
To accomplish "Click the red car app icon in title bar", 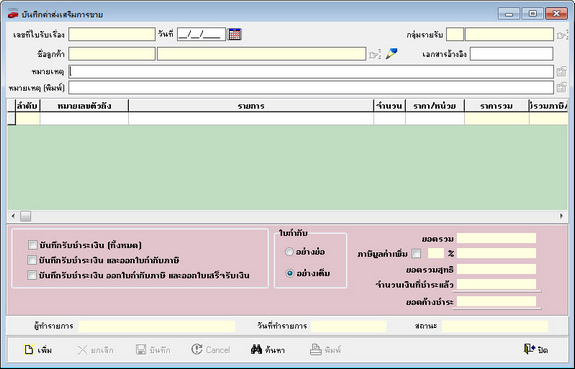I will click(x=13, y=14).
